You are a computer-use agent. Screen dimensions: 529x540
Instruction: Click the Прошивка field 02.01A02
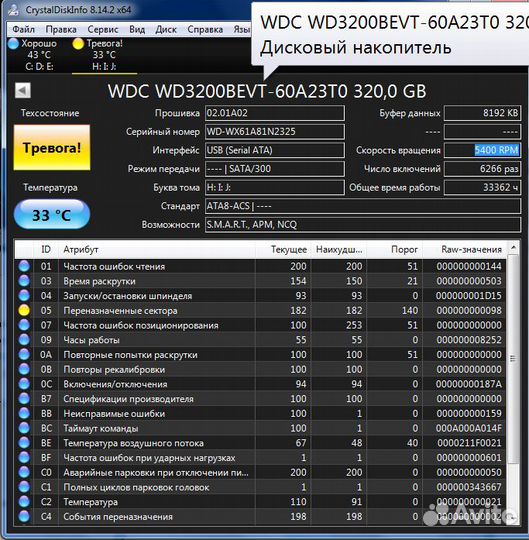(x=275, y=113)
